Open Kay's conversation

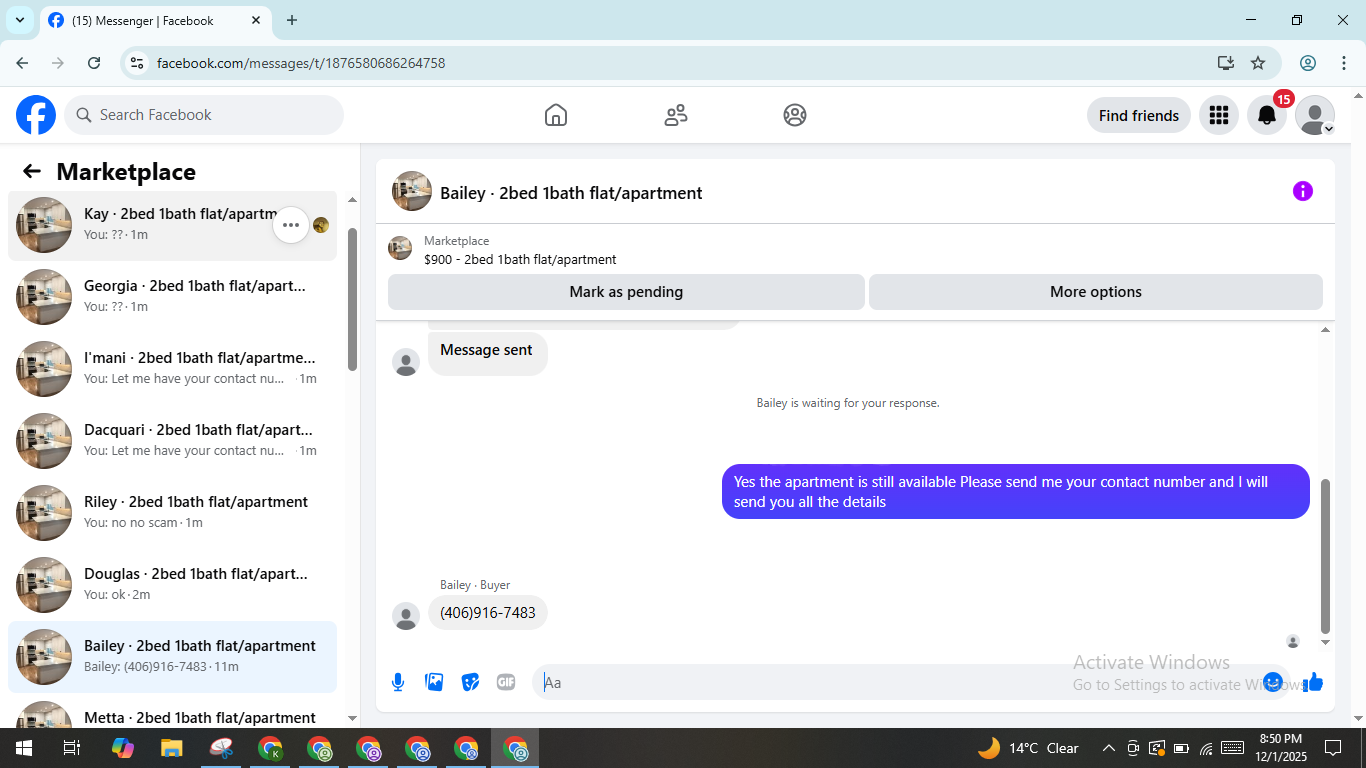(x=172, y=225)
